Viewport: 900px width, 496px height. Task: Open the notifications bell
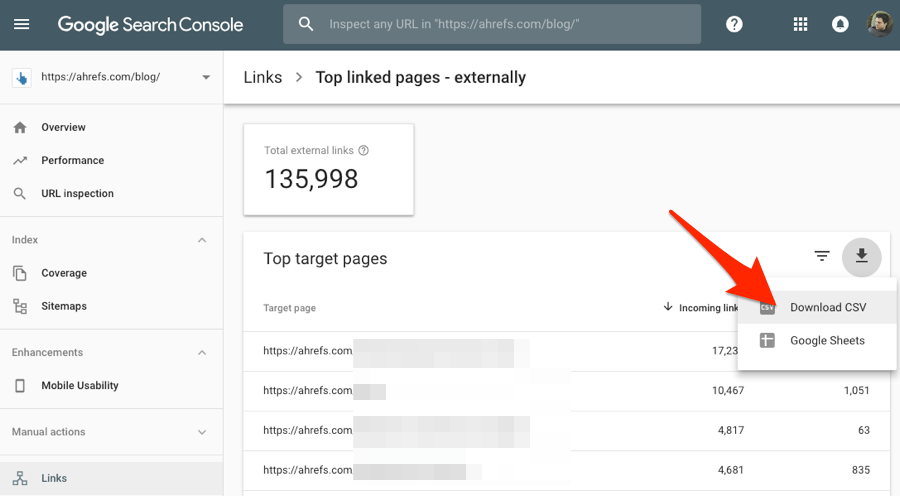point(840,24)
